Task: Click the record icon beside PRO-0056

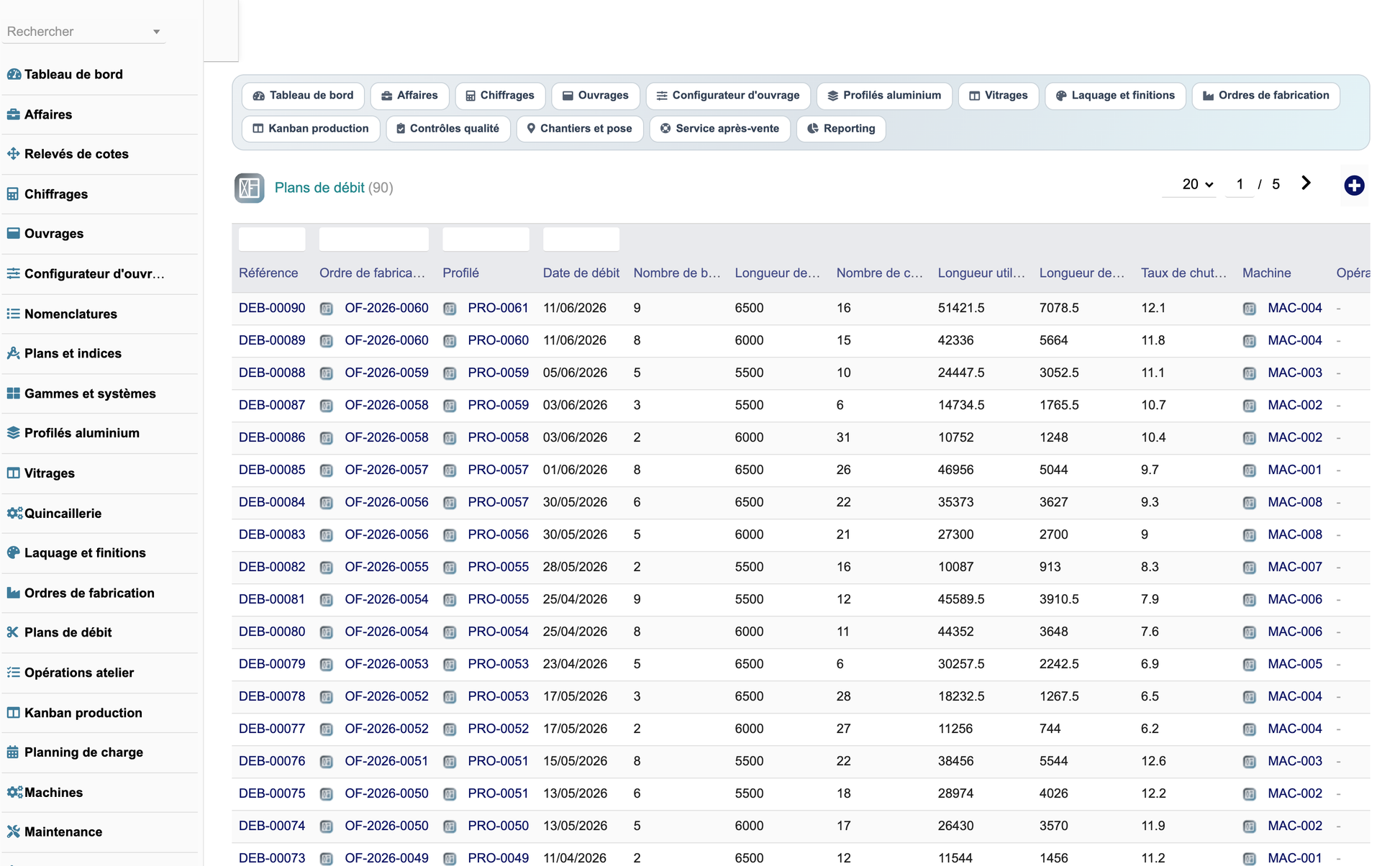Action: (450, 535)
